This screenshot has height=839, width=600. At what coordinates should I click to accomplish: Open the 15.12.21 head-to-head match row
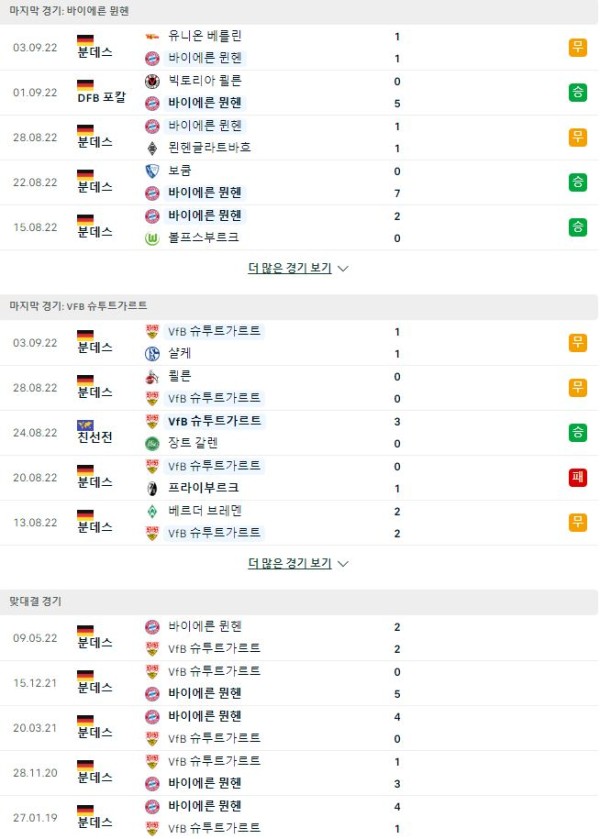299,683
